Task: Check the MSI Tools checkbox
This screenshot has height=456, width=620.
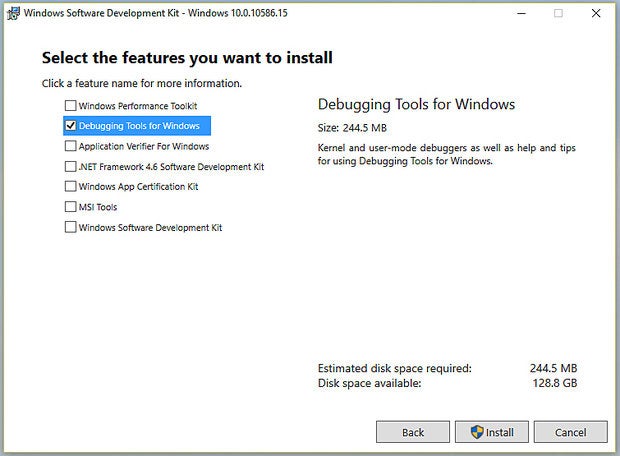Action: pos(70,207)
